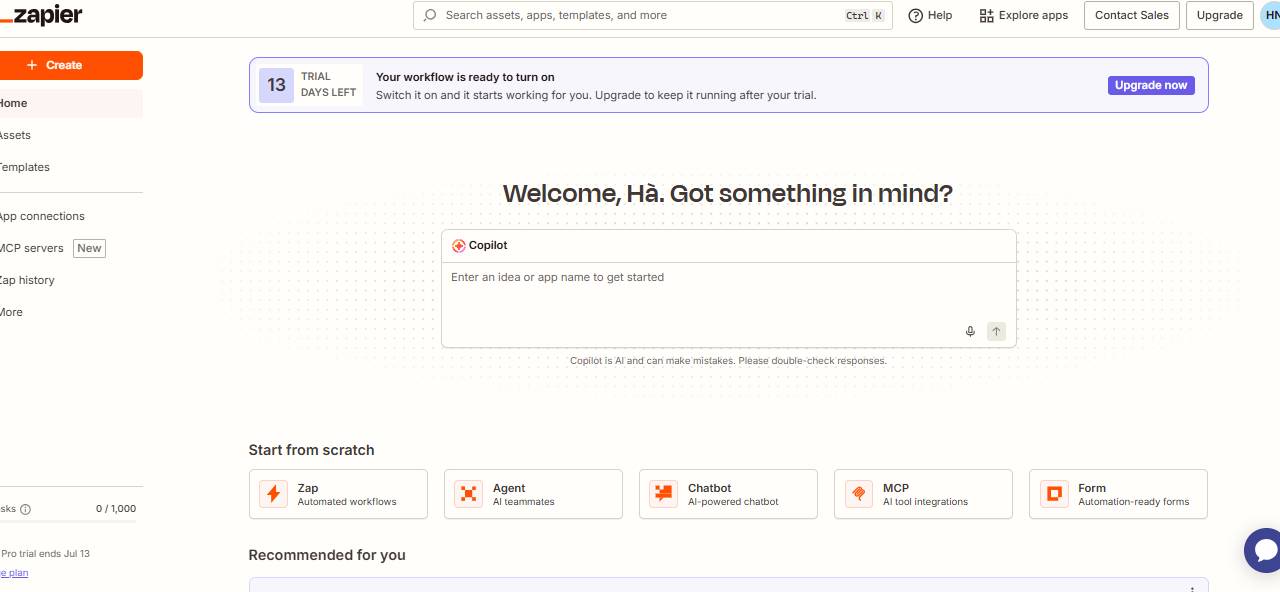1280x592 pixels.
Task: Click the MCP icon
Action: pos(858,494)
